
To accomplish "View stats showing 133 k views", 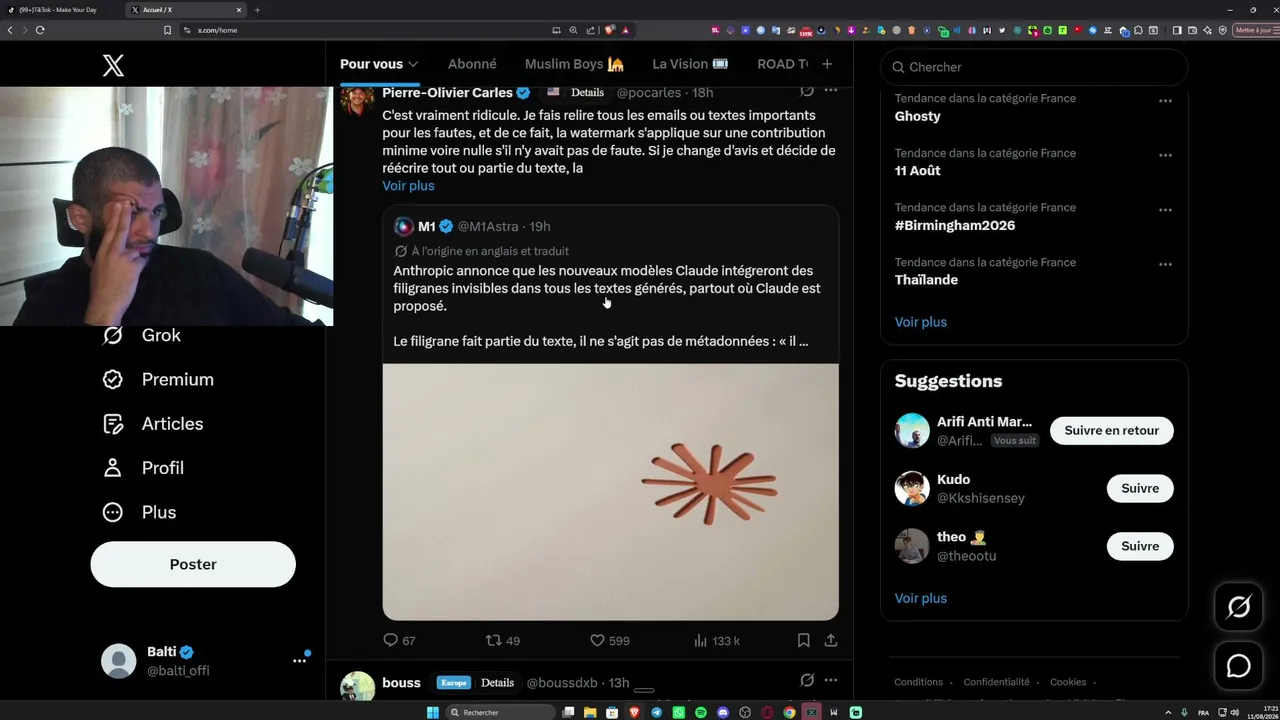I will click(x=716, y=640).
